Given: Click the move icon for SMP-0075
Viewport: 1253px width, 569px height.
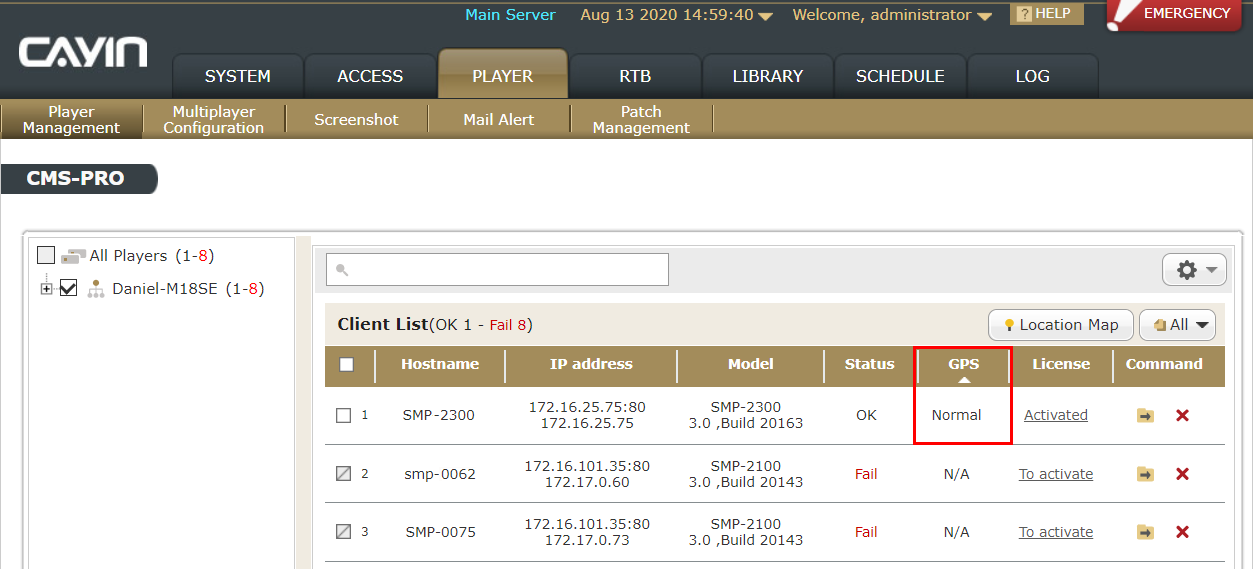Looking at the screenshot, I should point(1146,532).
